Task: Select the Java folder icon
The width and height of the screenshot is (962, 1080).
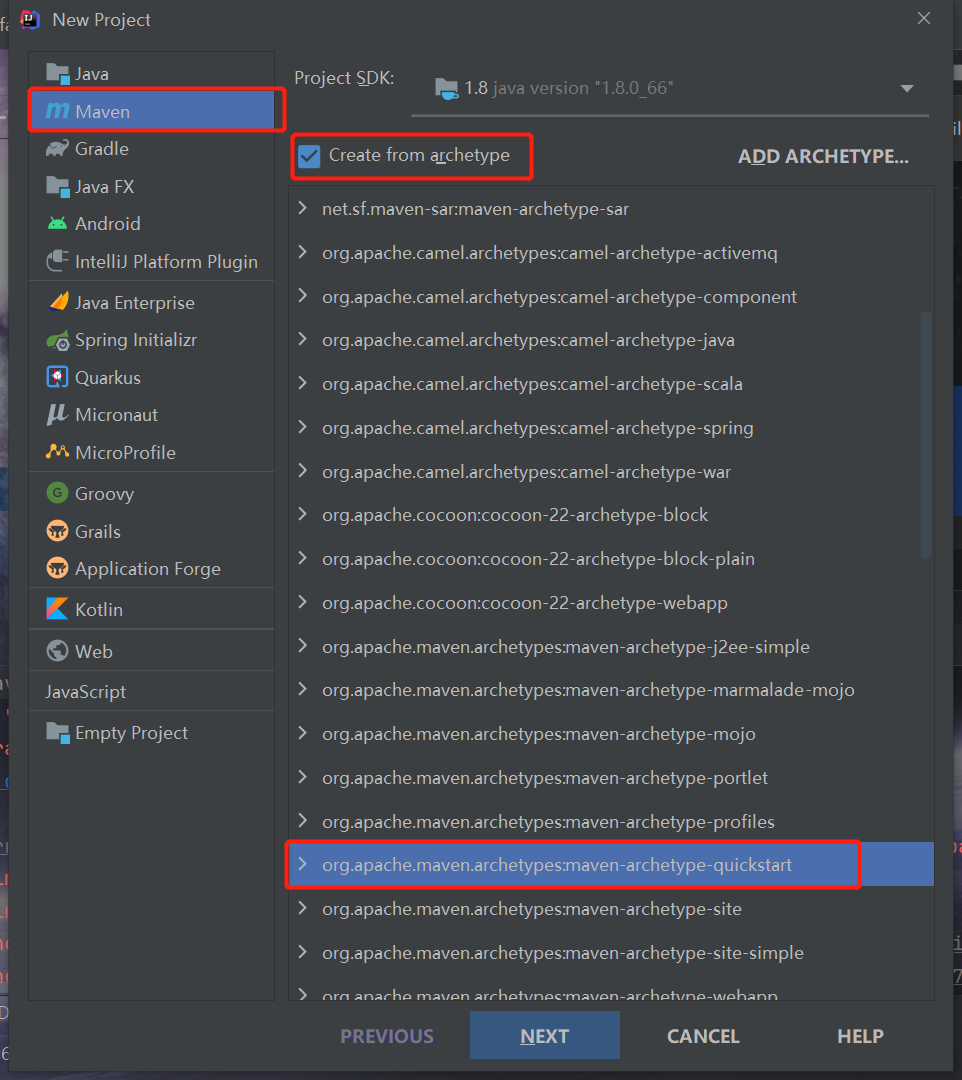Action: tap(58, 74)
